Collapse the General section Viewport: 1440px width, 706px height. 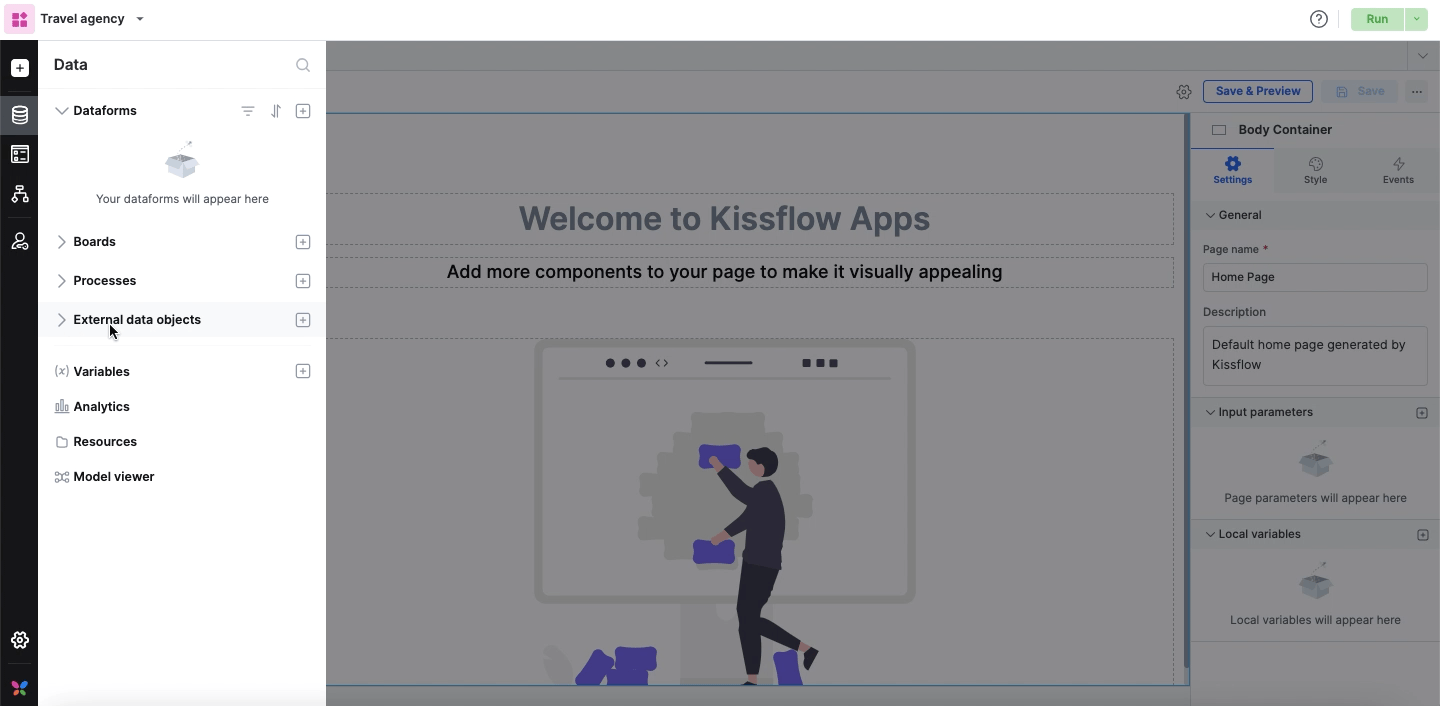point(1210,215)
